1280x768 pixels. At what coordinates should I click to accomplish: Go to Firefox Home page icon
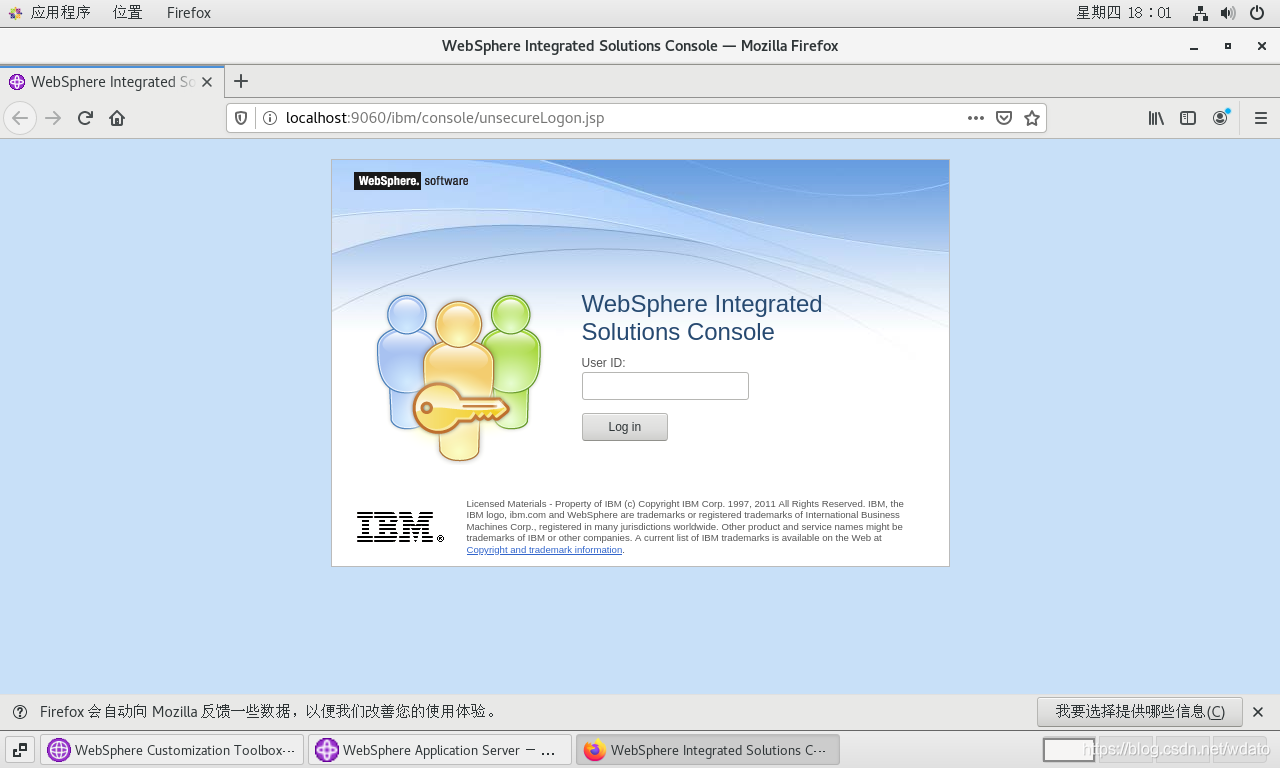[x=117, y=118]
